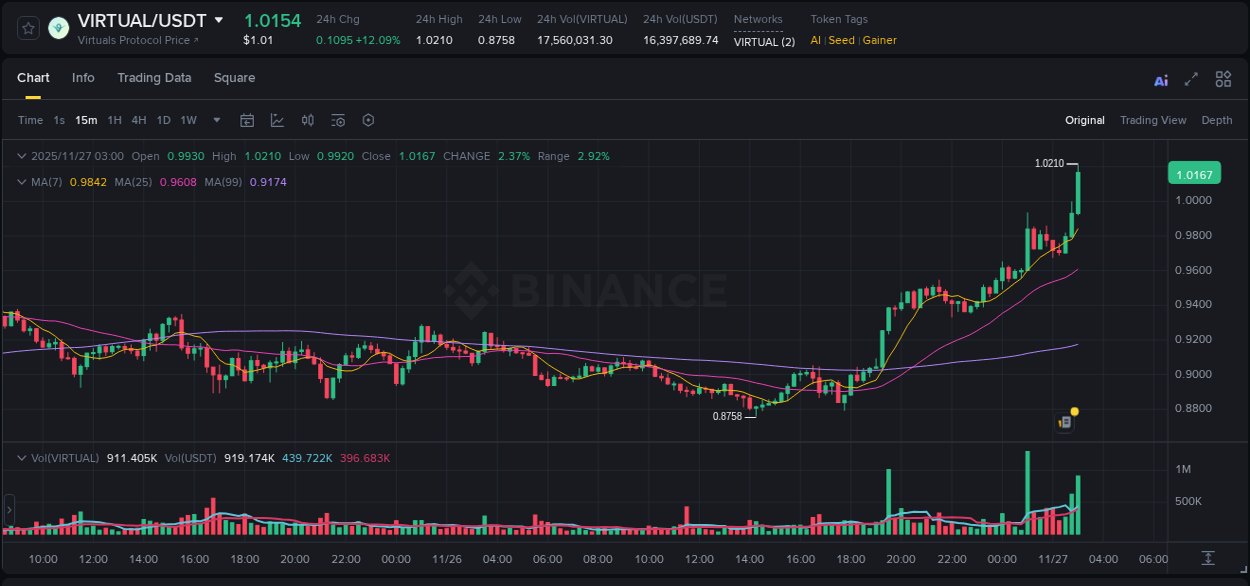Open the VIRTUAL/USDT pair selector dropdown
The height and width of the screenshot is (586, 1250).
(219, 19)
